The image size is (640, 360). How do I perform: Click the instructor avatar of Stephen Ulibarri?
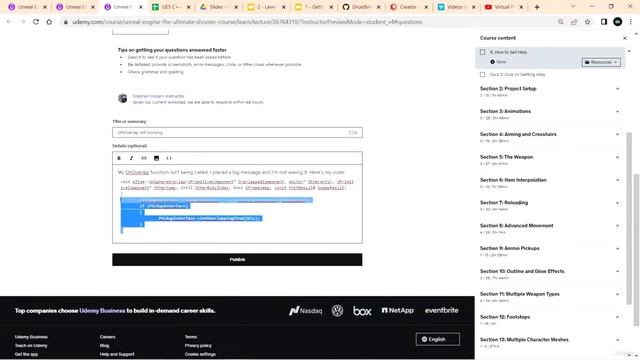[x=122, y=98]
